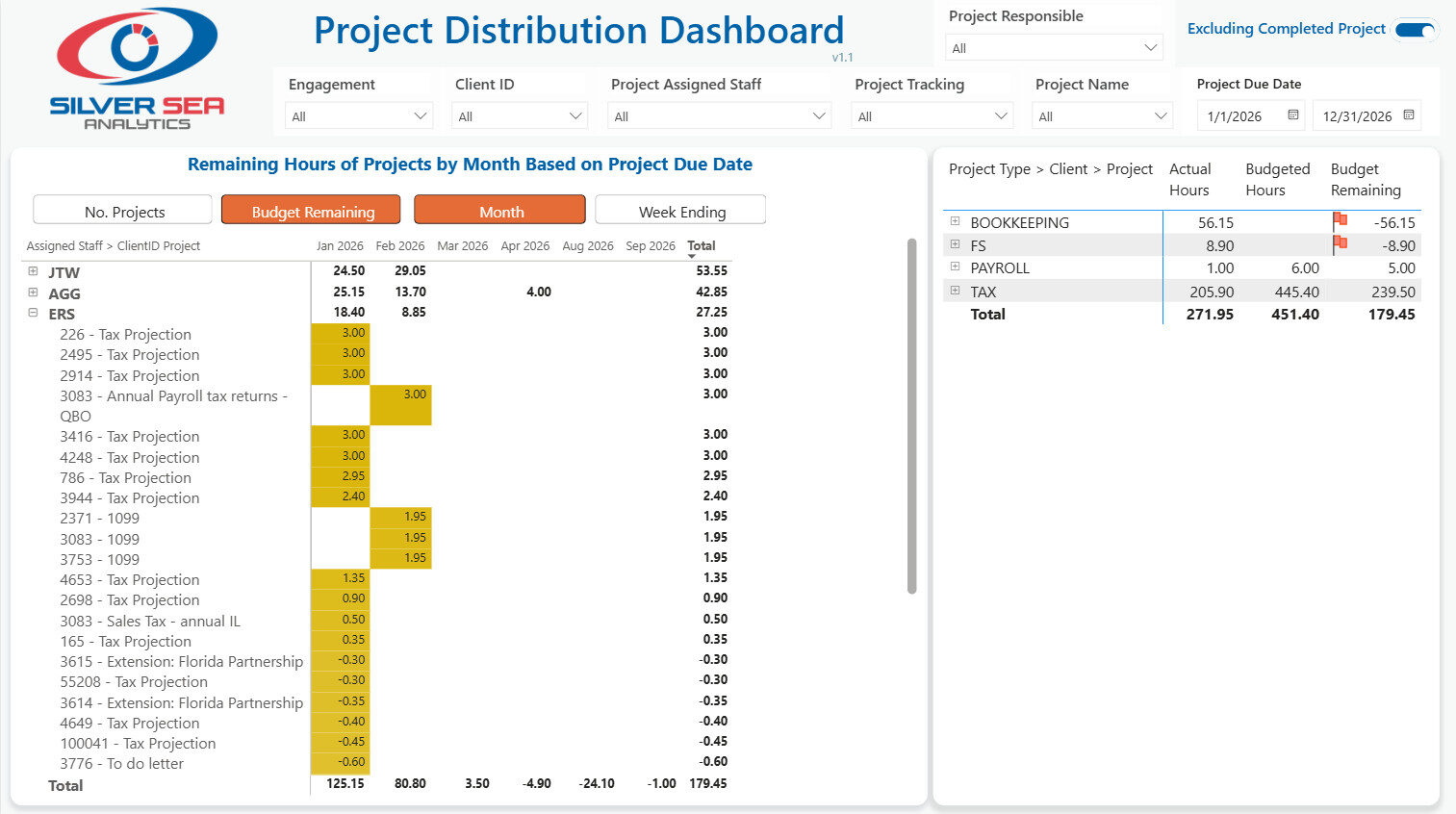This screenshot has width=1456, height=814.
Task: Open the Engagement filter dropdown
Action: pyautogui.click(x=359, y=116)
